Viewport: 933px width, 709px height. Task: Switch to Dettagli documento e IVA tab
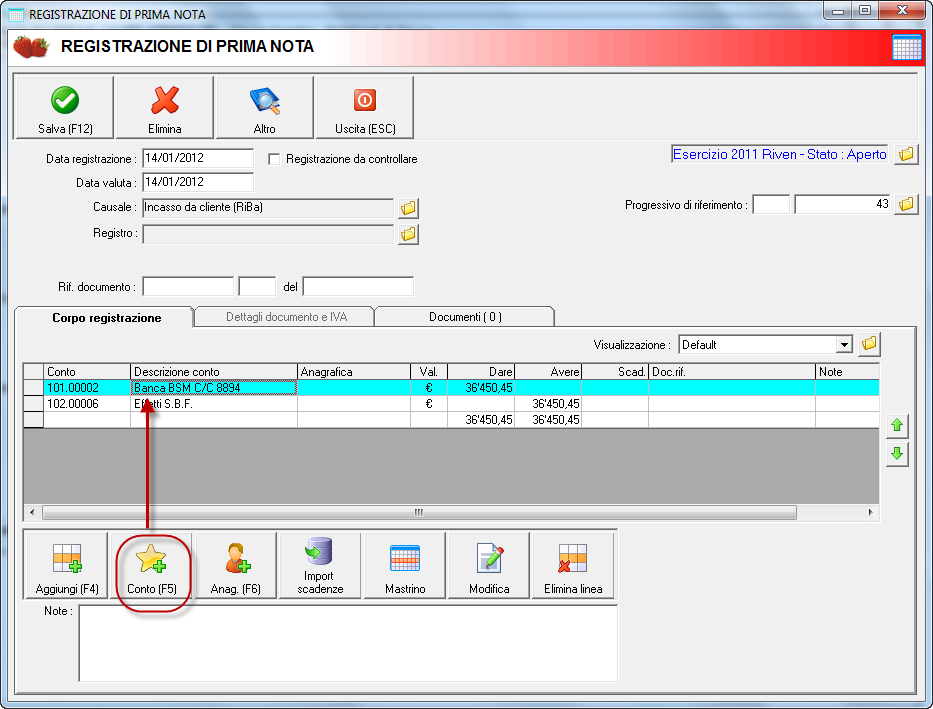pyautogui.click(x=286, y=317)
